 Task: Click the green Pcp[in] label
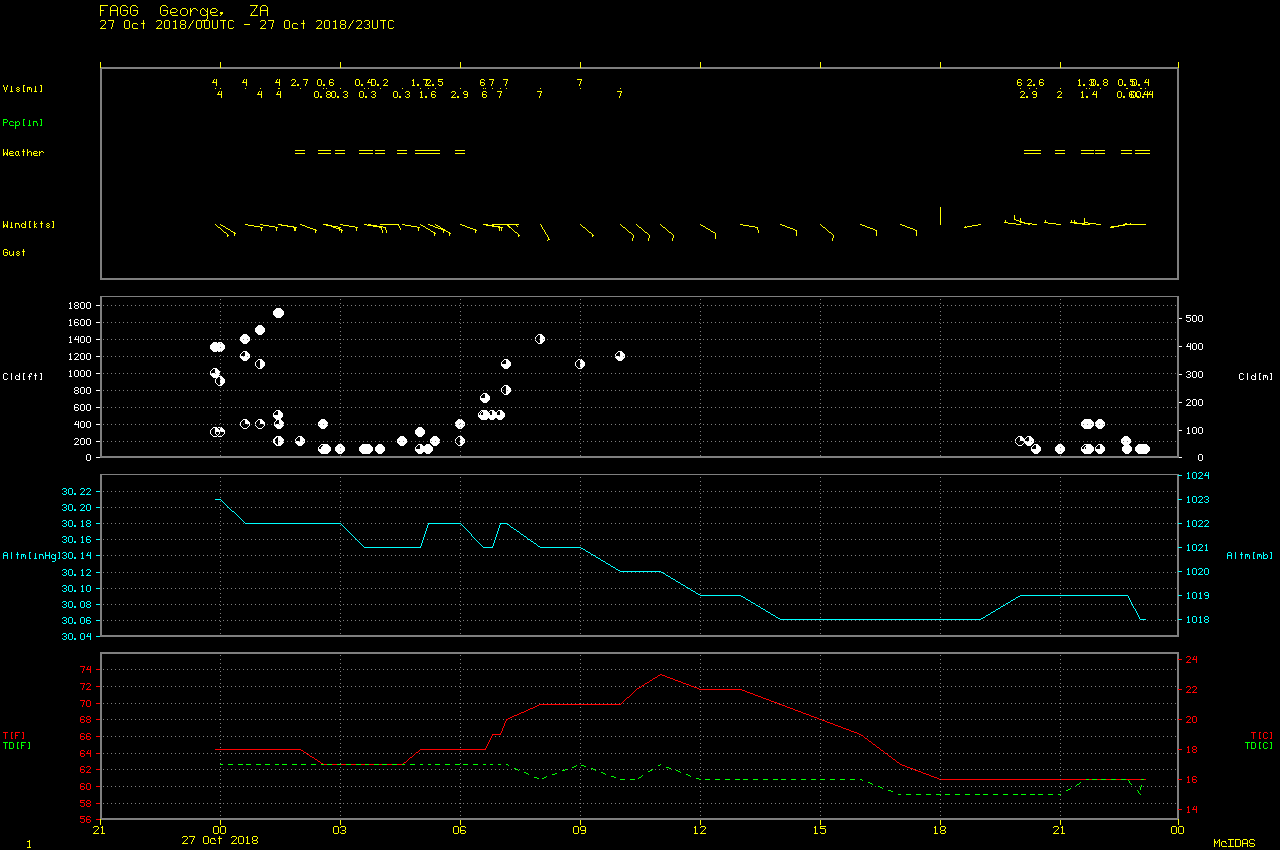[23, 123]
